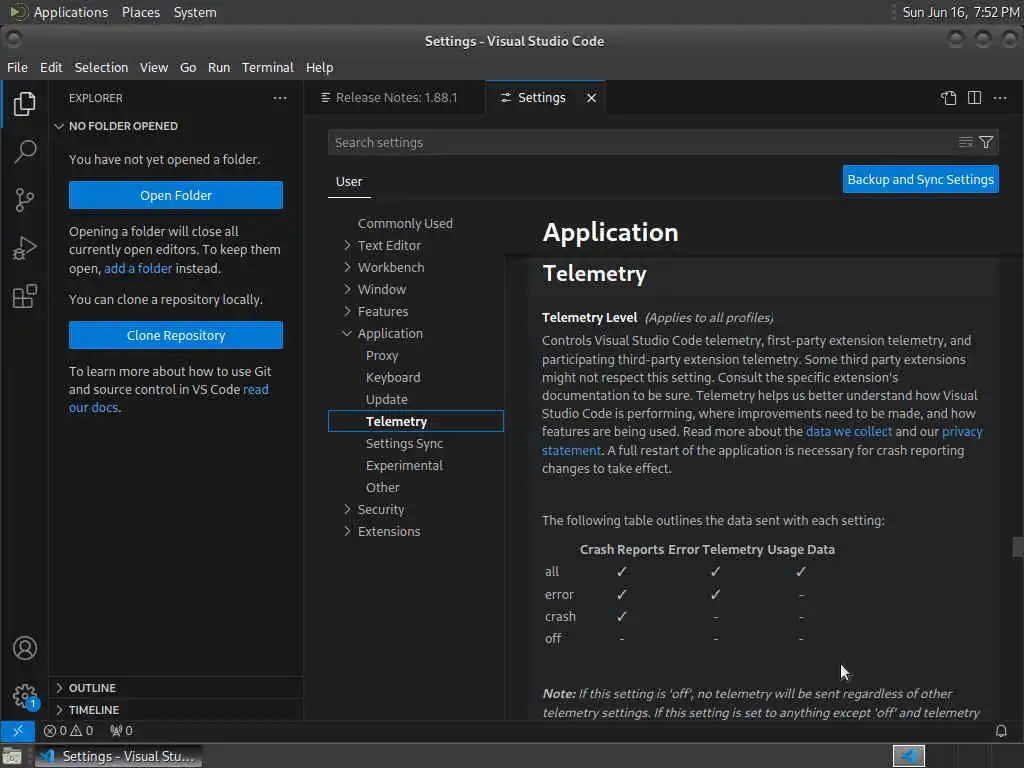Open editor More Actions ellipsis
Image resolution: width=1024 pixels, height=768 pixels.
coord(1000,98)
